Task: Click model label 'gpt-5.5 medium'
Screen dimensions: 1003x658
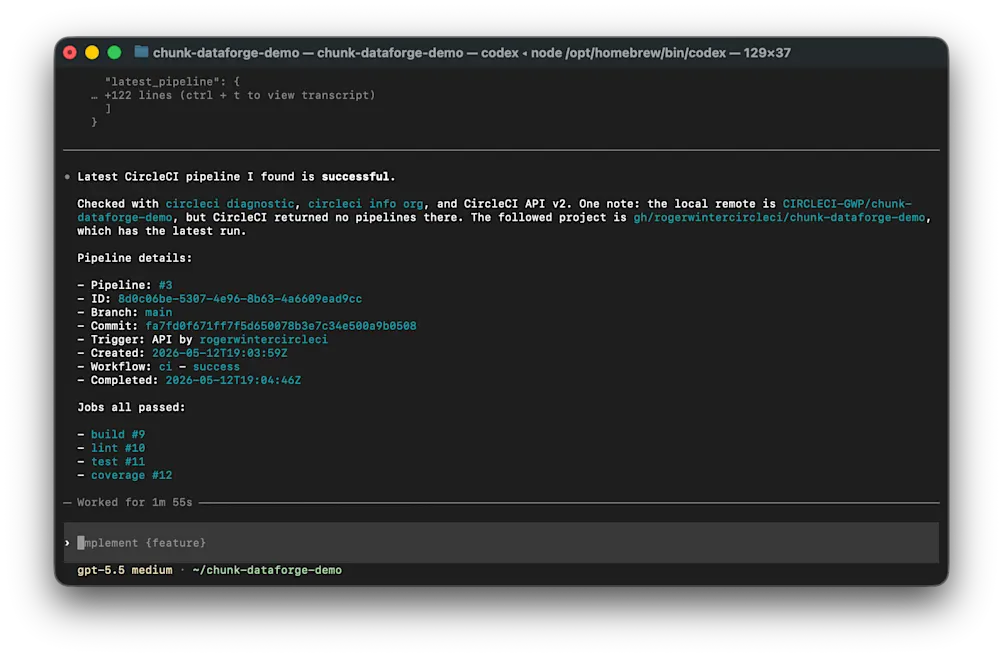Action: coord(125,570)
